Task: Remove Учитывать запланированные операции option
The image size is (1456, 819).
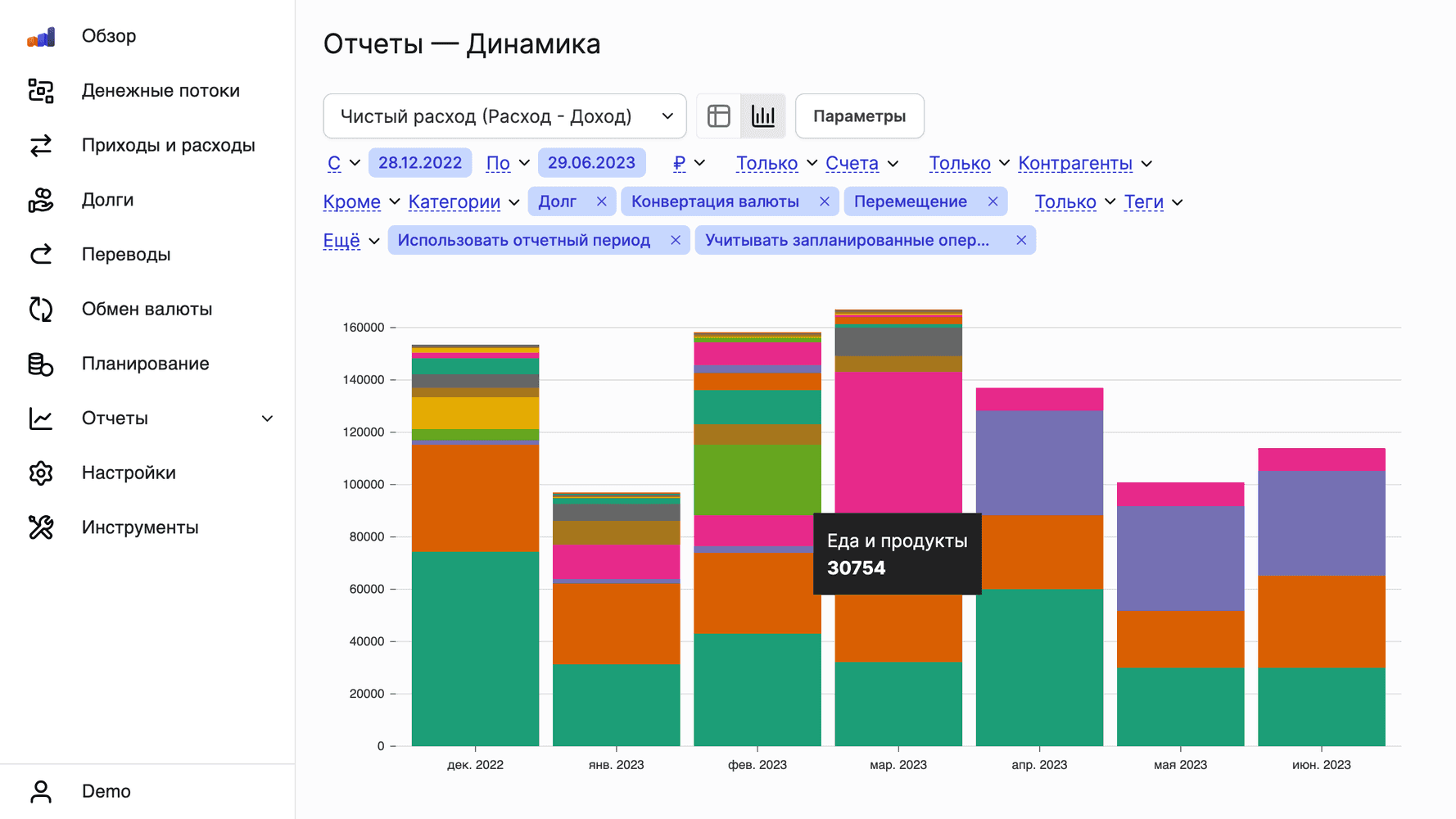Action: [x=1021, y=240]
